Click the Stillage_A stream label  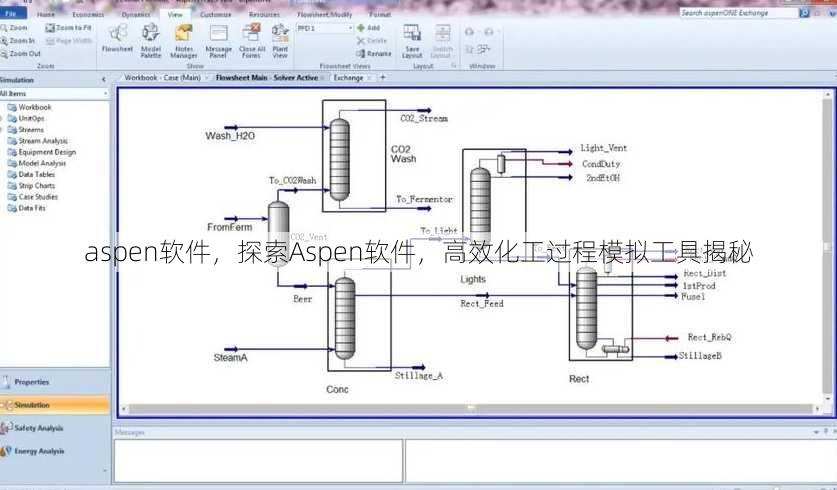coord(418,376)
